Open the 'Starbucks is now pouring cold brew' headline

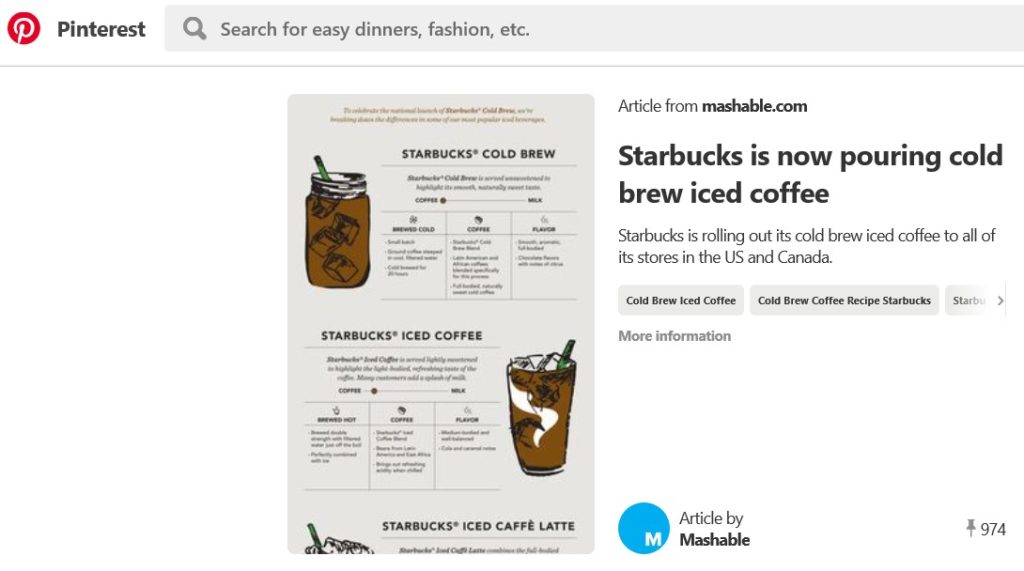point(810,174)
